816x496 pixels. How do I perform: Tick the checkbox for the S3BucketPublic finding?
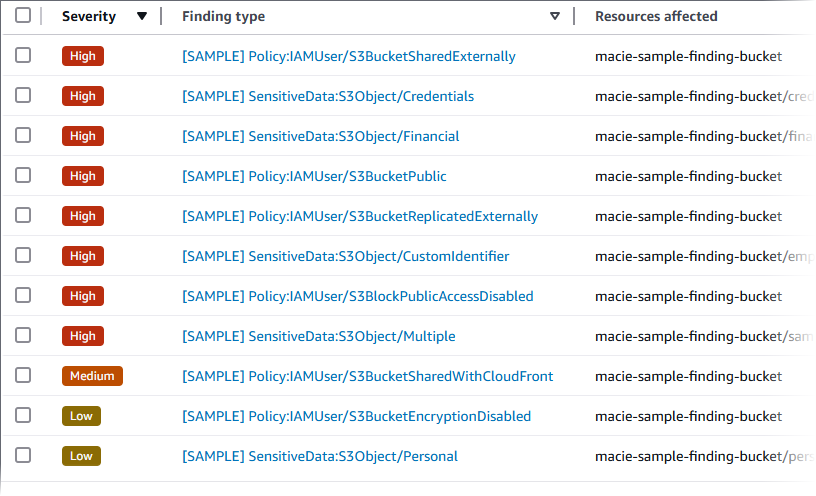(23, 176)
